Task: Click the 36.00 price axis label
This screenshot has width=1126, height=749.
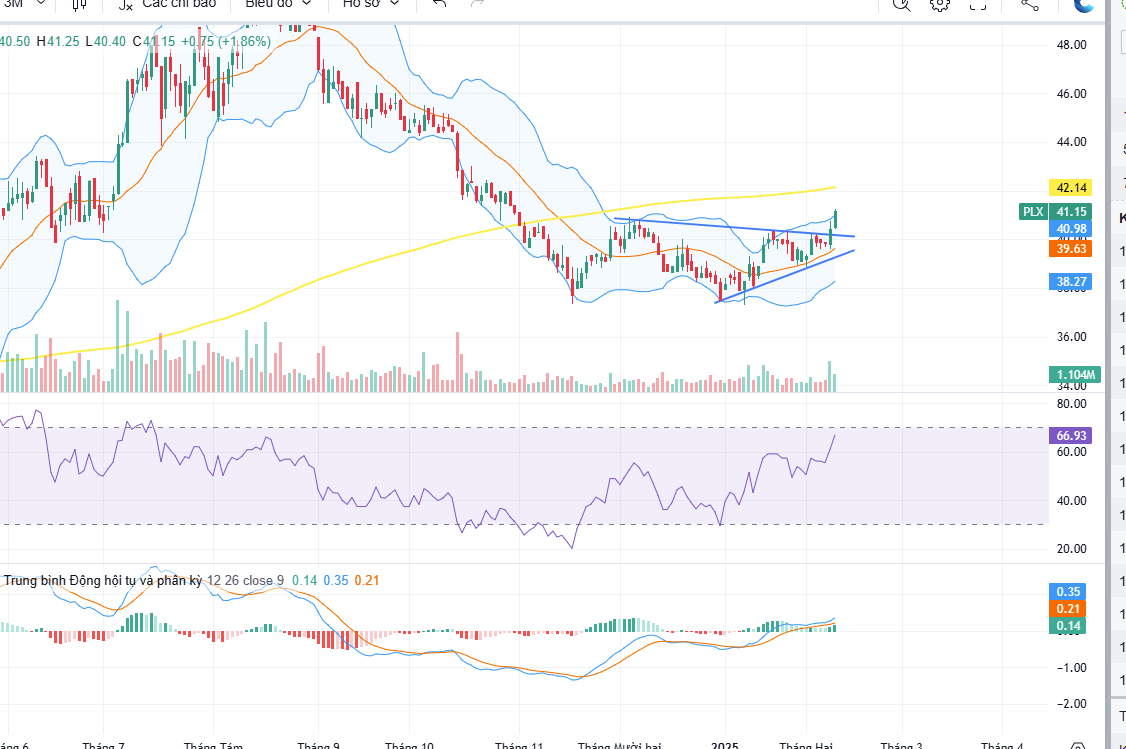Action: (1071, 337)
